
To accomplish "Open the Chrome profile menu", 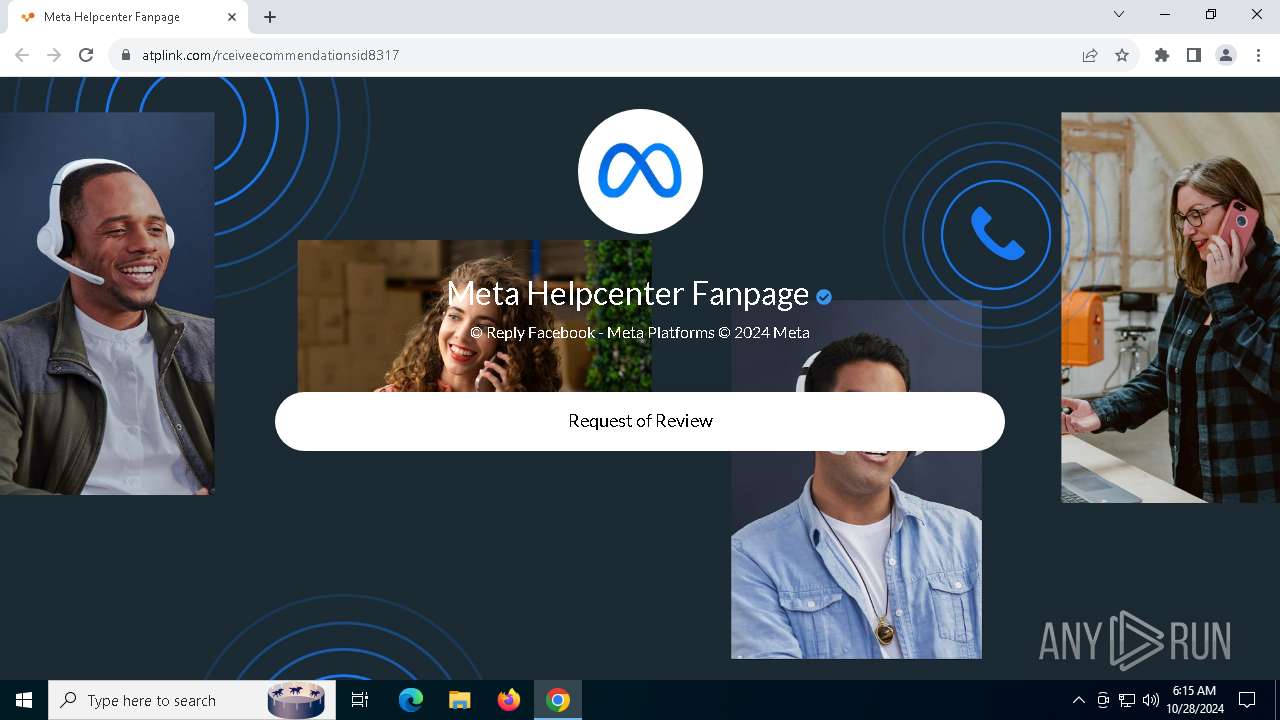I will pyautogui.click(x=1226, y=55).
